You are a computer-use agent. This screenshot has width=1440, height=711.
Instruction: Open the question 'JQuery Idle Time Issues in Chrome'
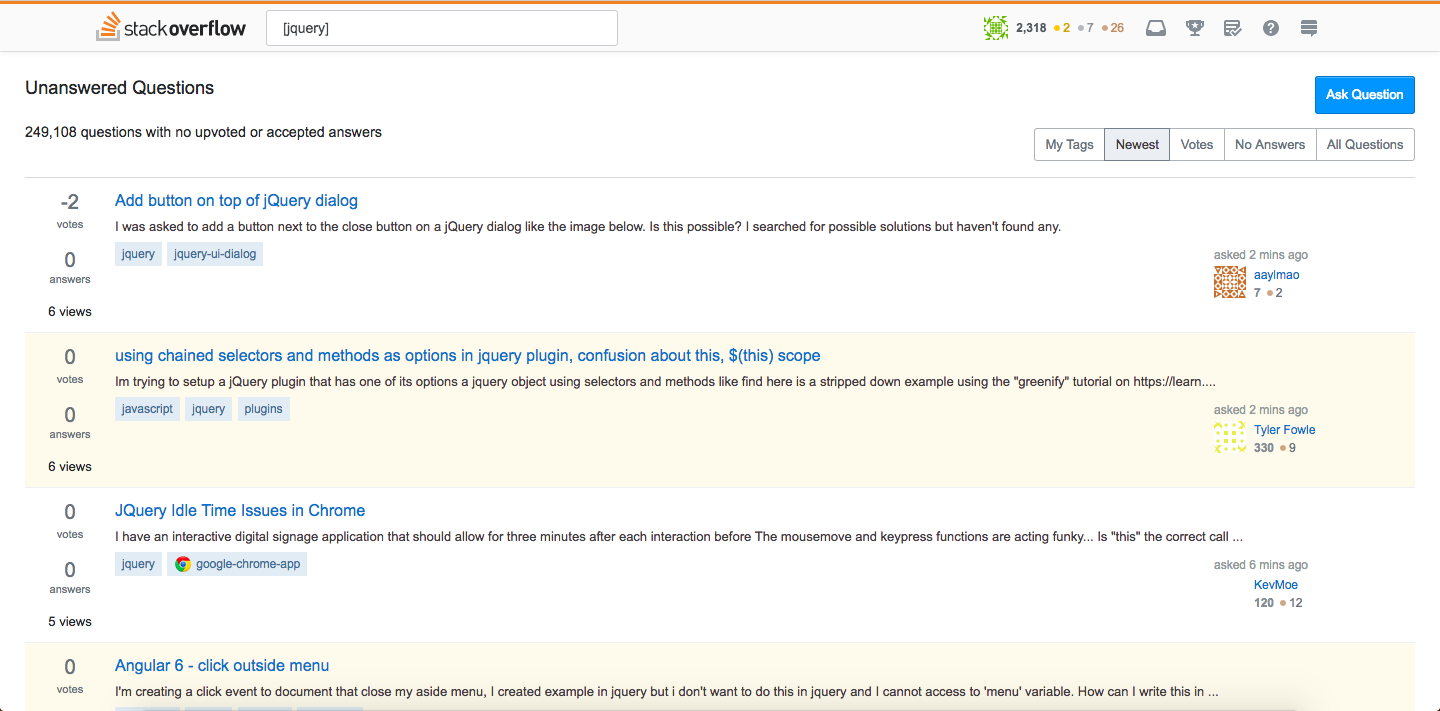239,510
